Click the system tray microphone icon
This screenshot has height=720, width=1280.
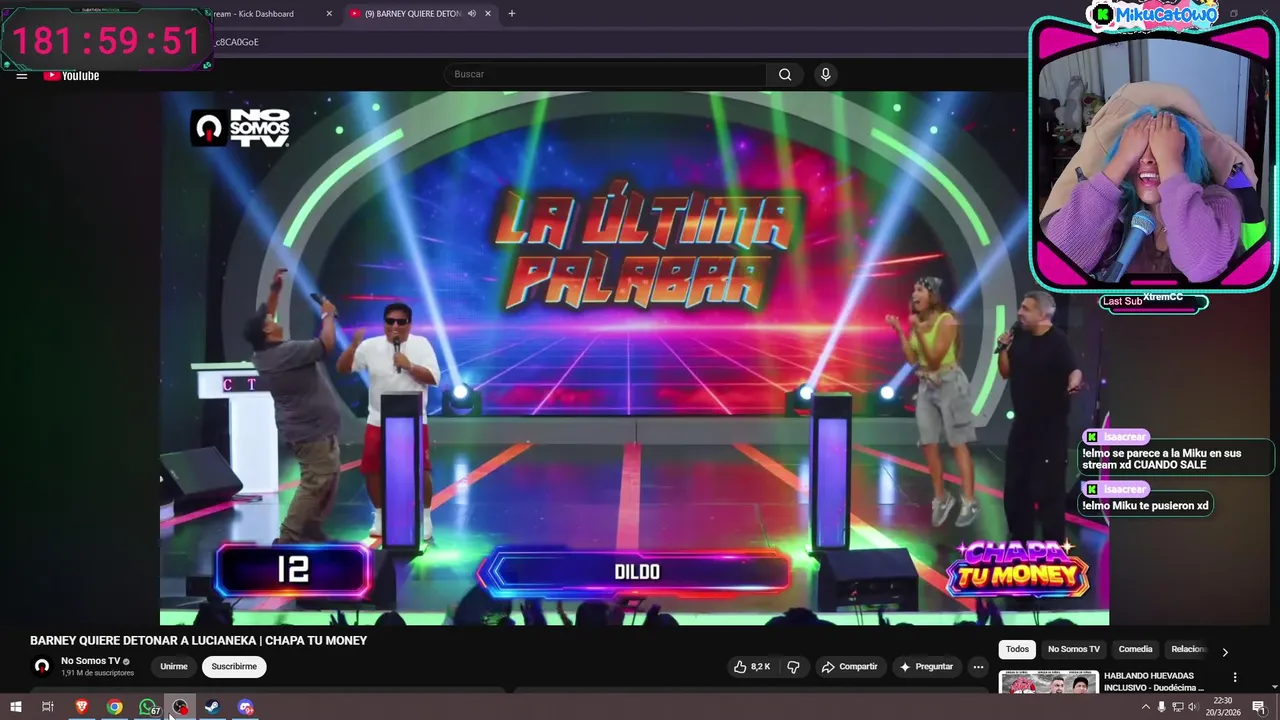pos(1161,707)
